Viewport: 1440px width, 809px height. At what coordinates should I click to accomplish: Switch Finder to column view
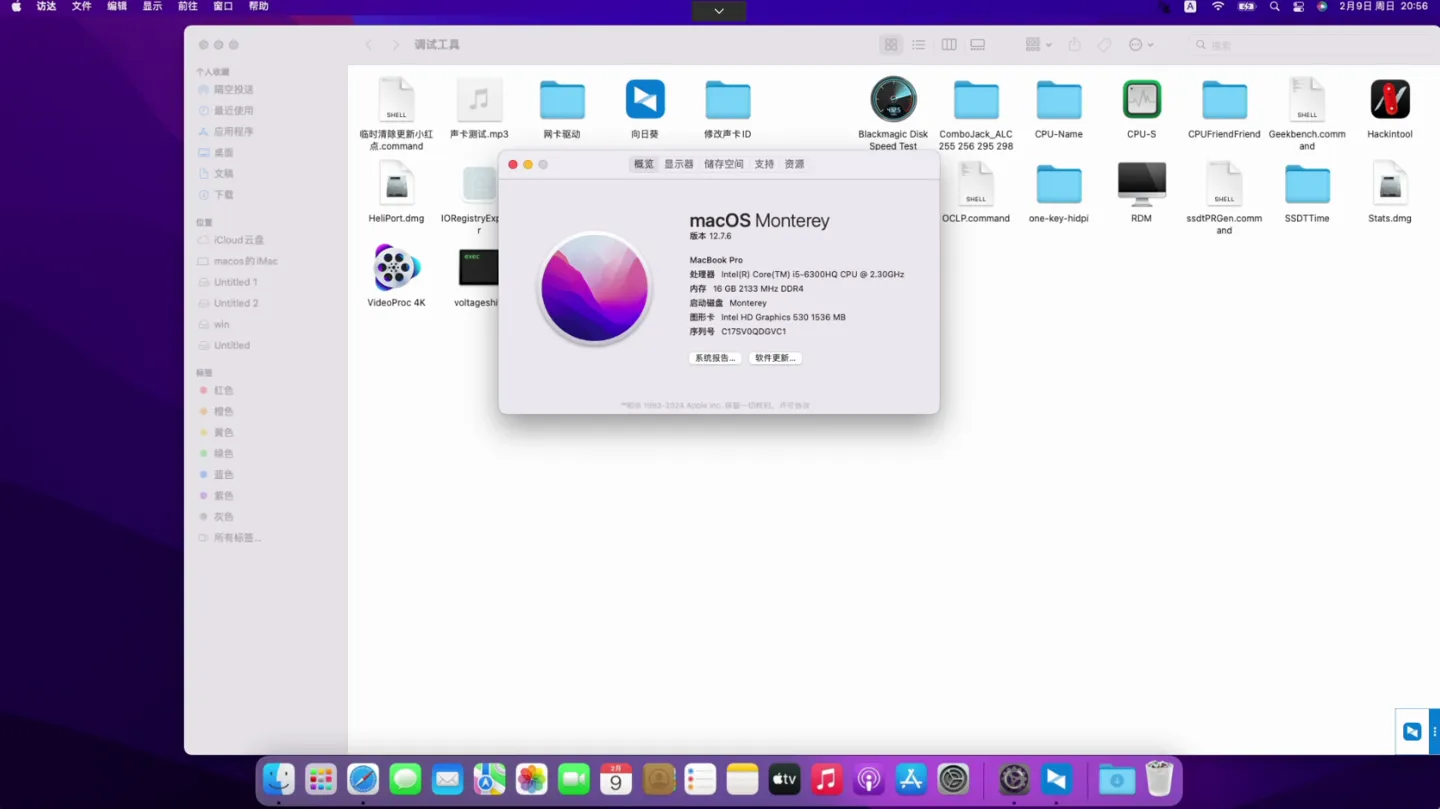pos(948,45)
